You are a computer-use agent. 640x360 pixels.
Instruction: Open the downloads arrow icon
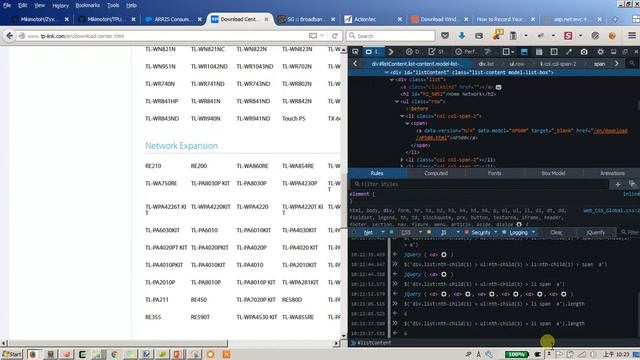pyautogui.click(x=462, y=36)
